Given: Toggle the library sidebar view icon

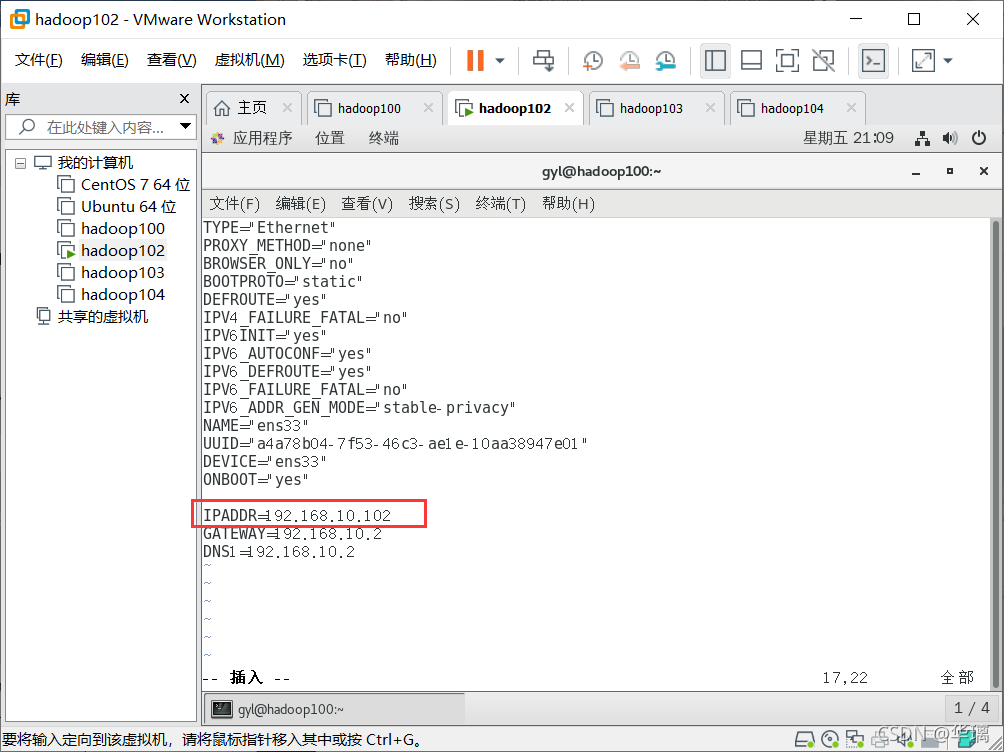Looking at the screenshot, I should click(715, 61).
